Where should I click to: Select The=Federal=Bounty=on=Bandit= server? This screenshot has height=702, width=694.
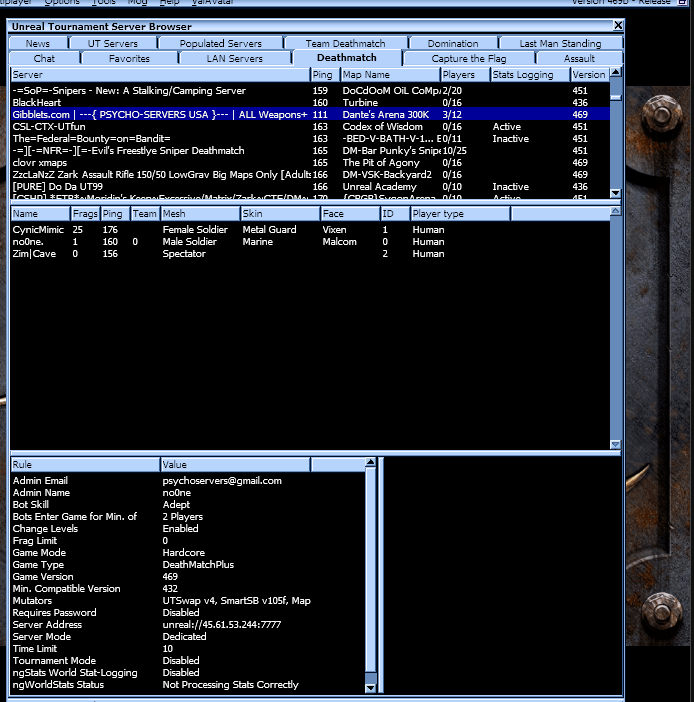(x=310, y=139)
